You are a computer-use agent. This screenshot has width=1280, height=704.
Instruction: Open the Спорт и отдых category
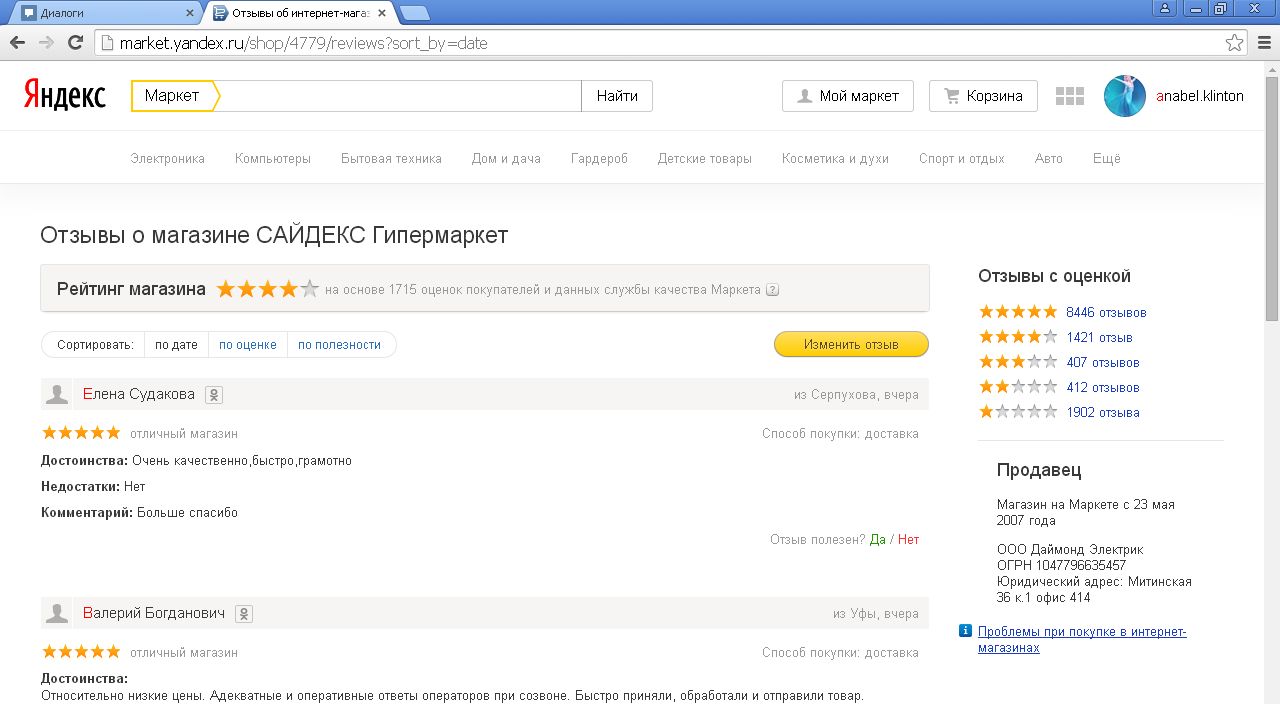(x=962, y=158)
